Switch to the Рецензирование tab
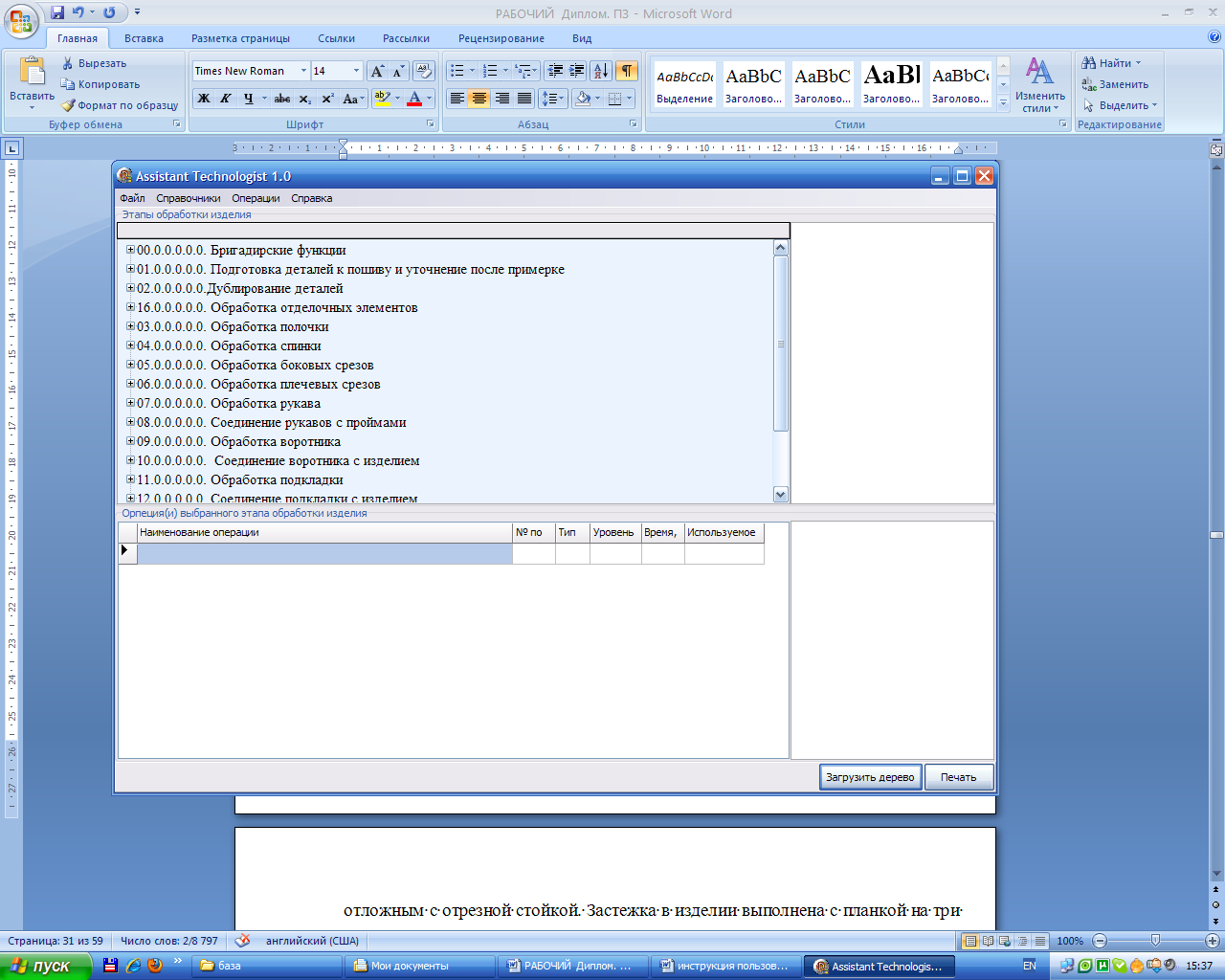This screenshot has width=1225, height=980. 501,38
